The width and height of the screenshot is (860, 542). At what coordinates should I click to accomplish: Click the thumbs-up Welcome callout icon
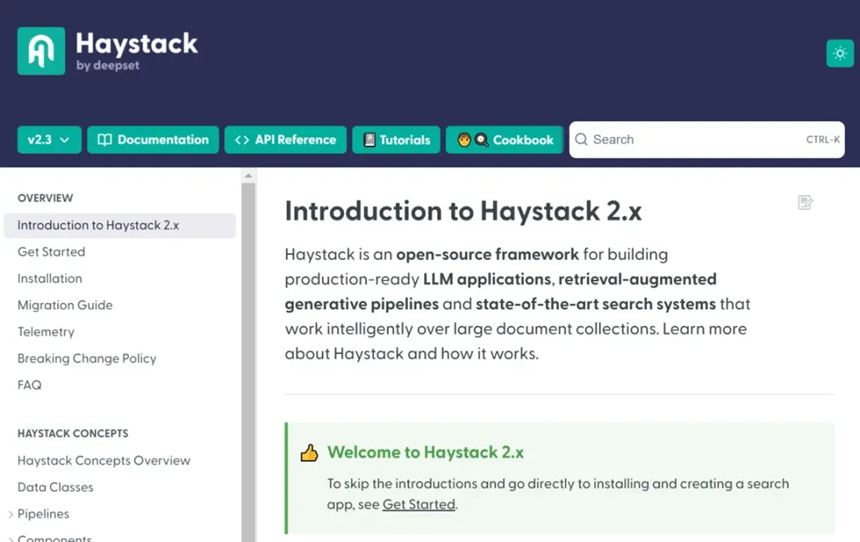(309, 453)
